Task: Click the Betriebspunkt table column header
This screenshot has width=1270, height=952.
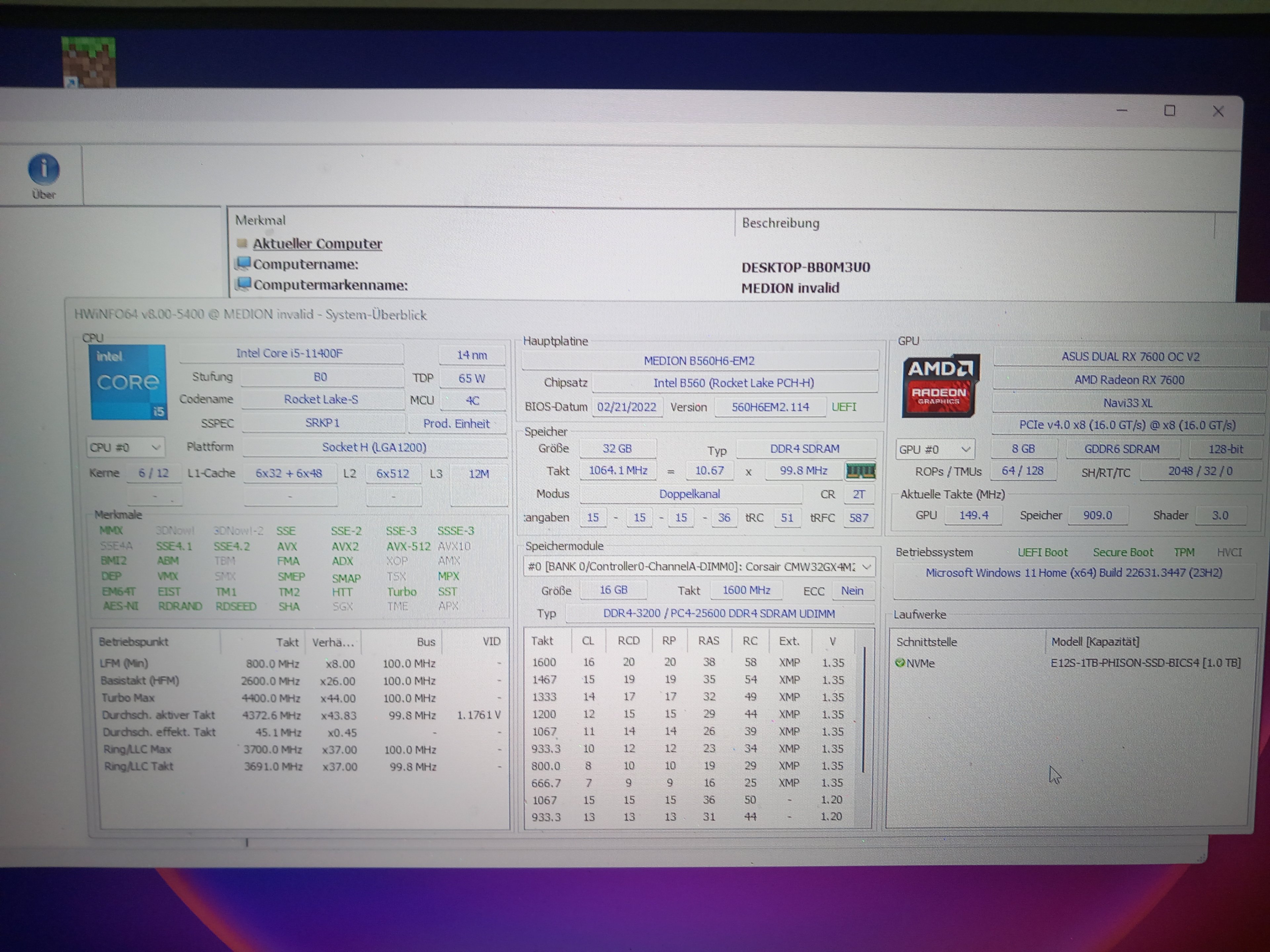Action: [x=134, y=642]
